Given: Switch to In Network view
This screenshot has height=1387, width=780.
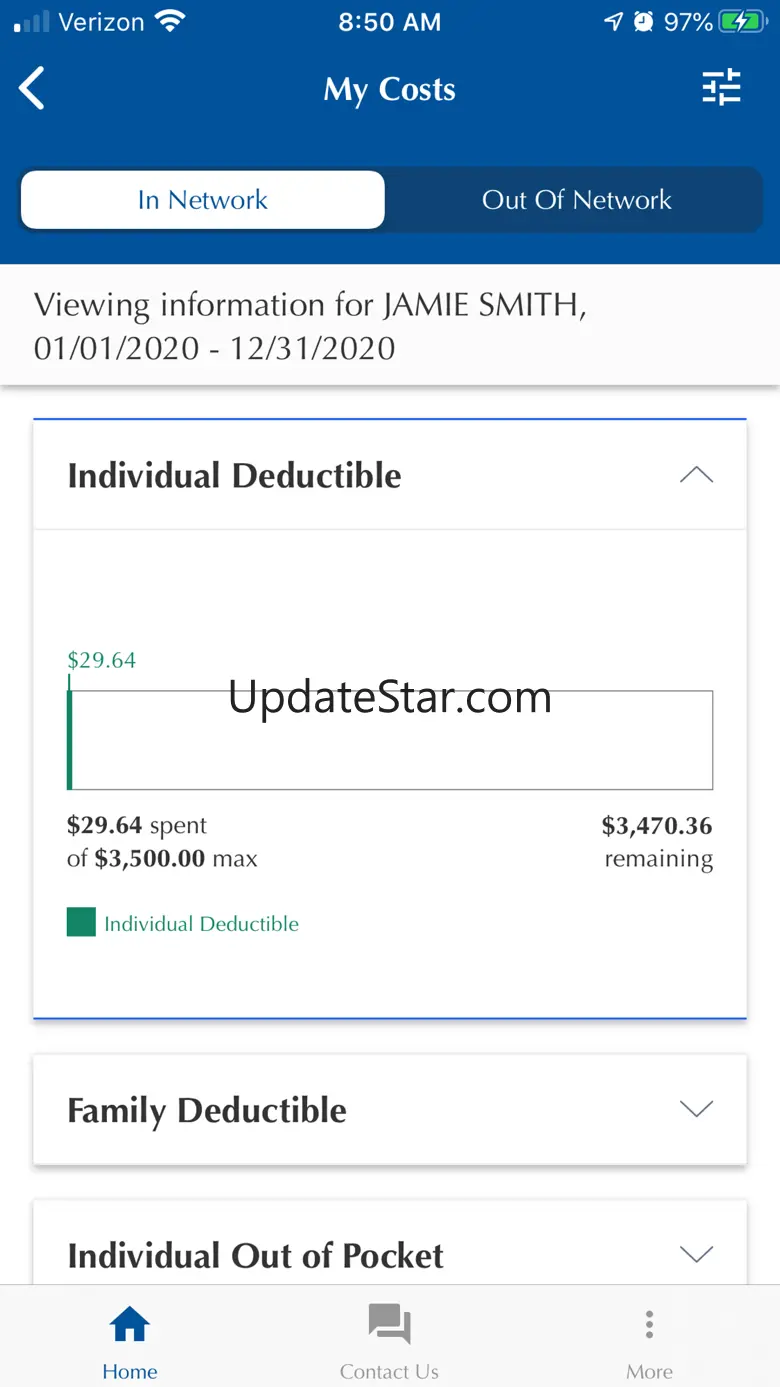Looking at the screenshot, I should (x=203, y=200).
